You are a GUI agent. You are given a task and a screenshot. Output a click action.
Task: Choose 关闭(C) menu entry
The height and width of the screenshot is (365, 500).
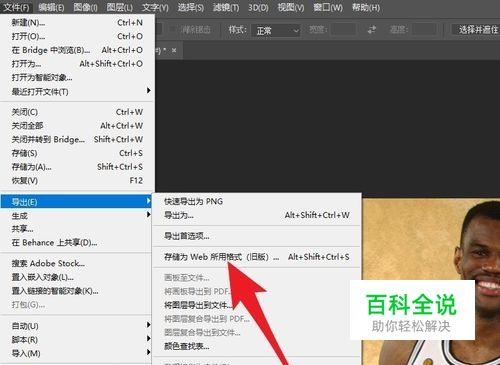tap(77, 112)
